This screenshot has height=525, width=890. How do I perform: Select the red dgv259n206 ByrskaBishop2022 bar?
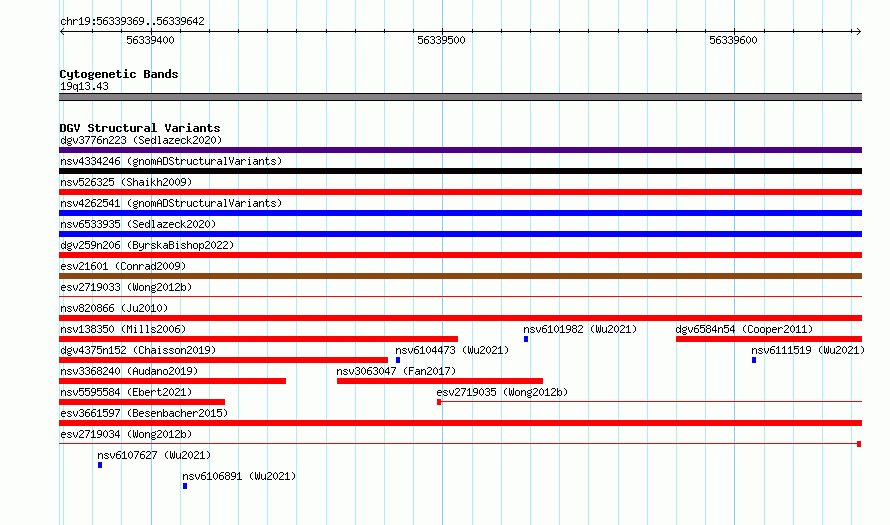tap(460, 255)
